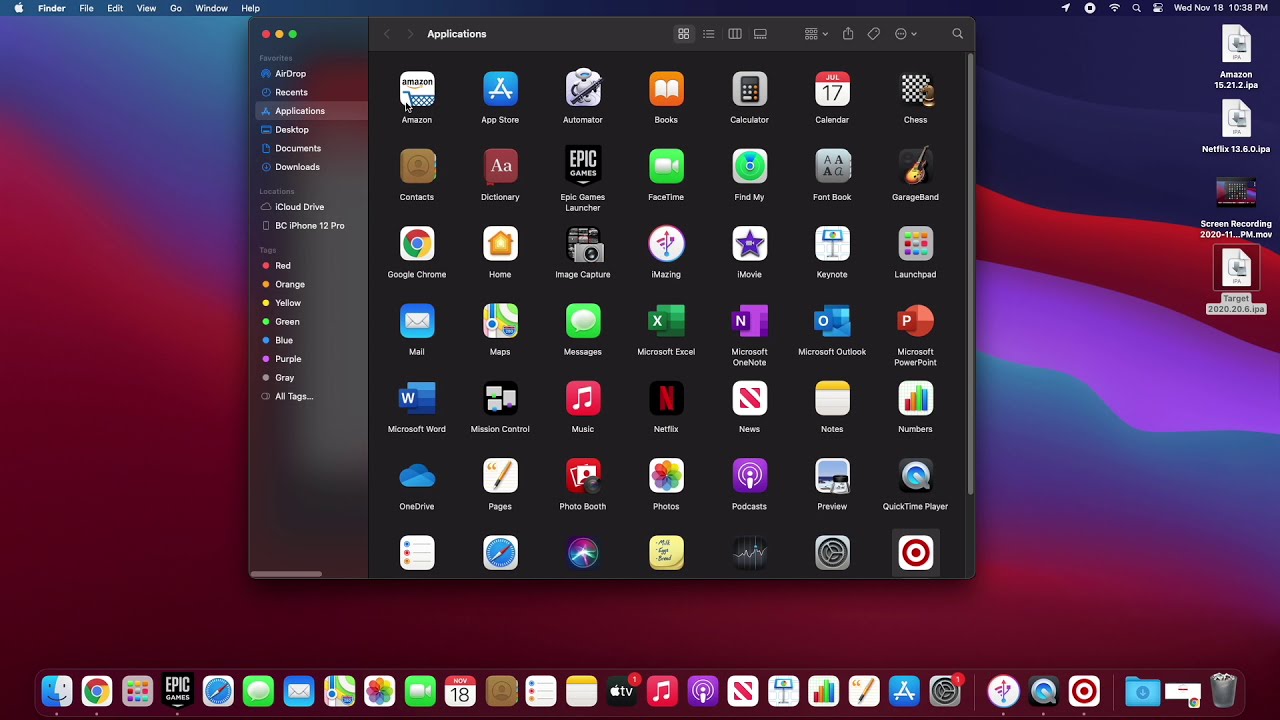Select the Image Capture app icon

click(x=583, y=244)
